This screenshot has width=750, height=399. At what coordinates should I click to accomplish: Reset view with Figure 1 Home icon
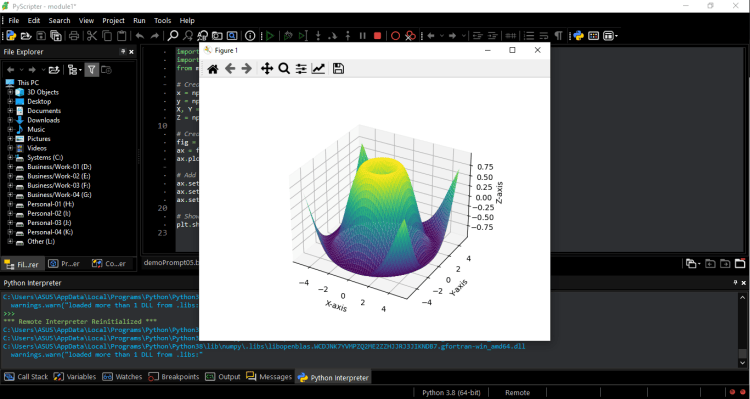point(213,69)
